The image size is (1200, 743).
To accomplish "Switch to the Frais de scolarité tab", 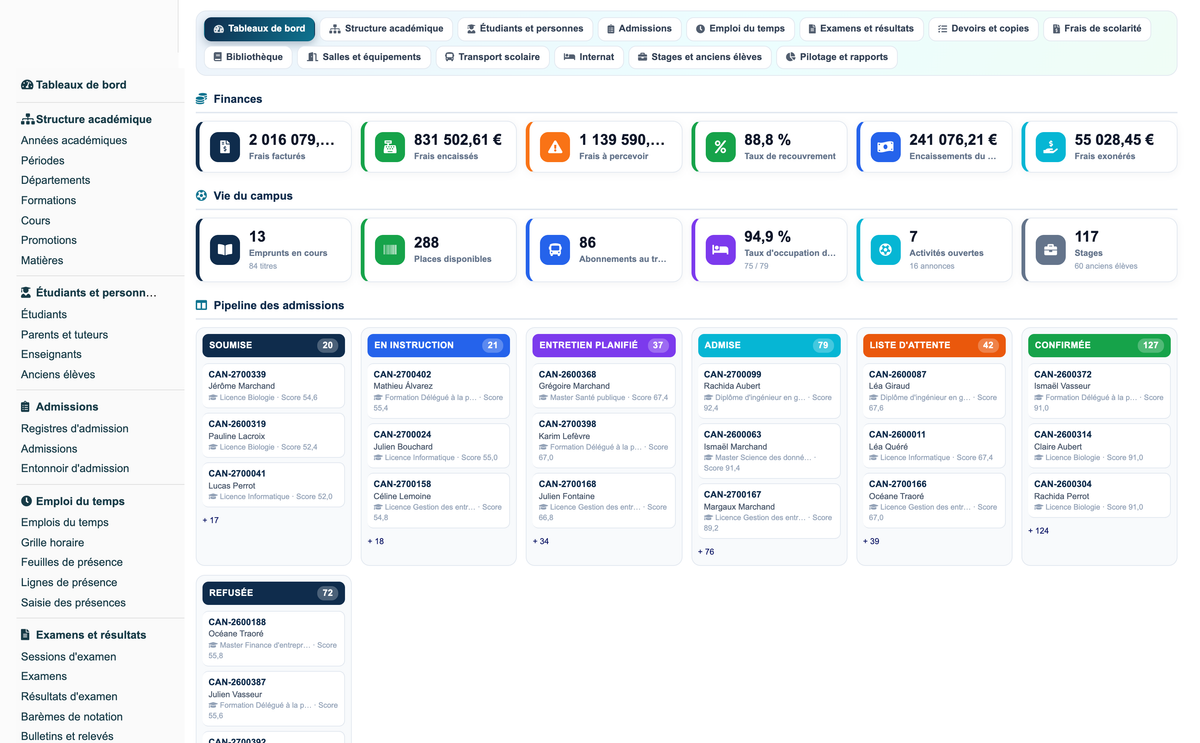I will pos(1097,29).
